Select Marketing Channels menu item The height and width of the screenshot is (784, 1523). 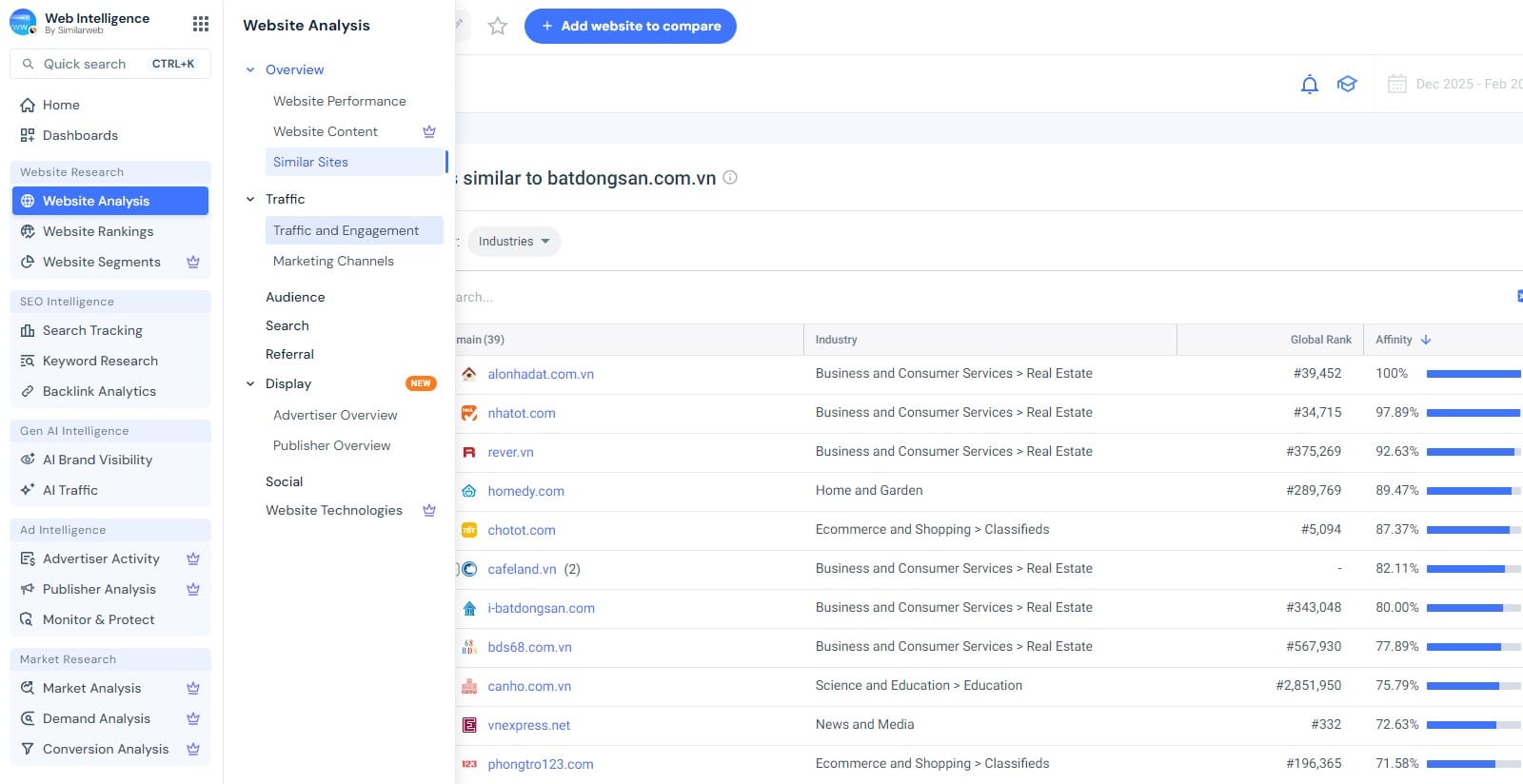(333, 261)
